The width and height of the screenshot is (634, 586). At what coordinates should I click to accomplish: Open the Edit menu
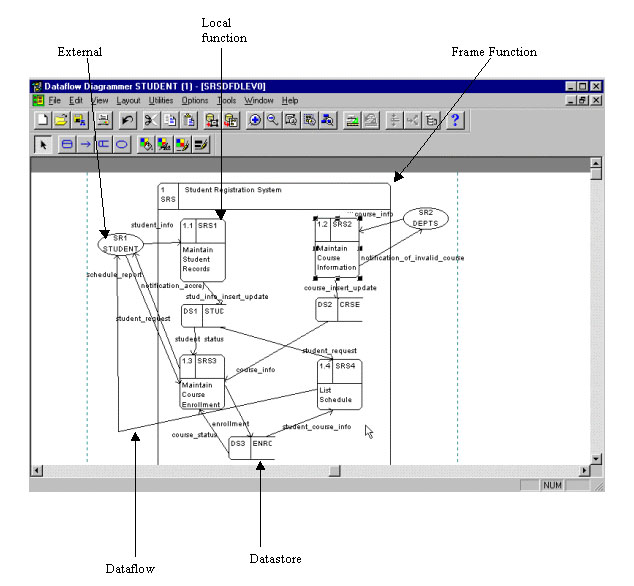pos(75,100)
